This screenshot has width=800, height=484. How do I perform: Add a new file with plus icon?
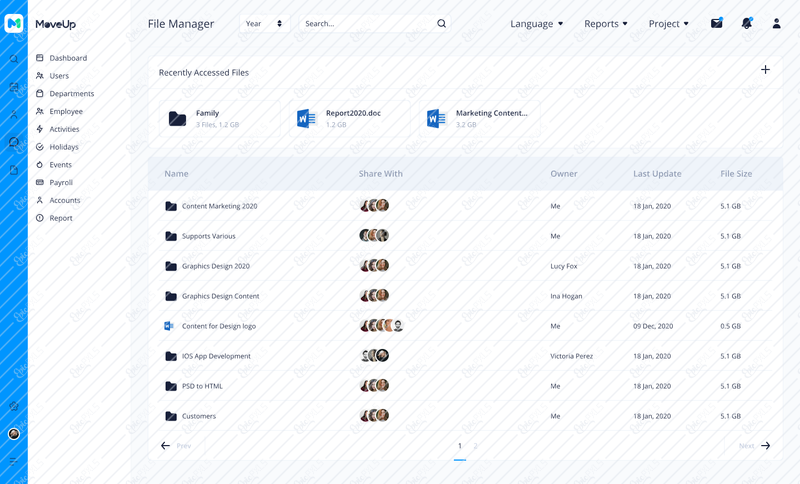[765, 70]
